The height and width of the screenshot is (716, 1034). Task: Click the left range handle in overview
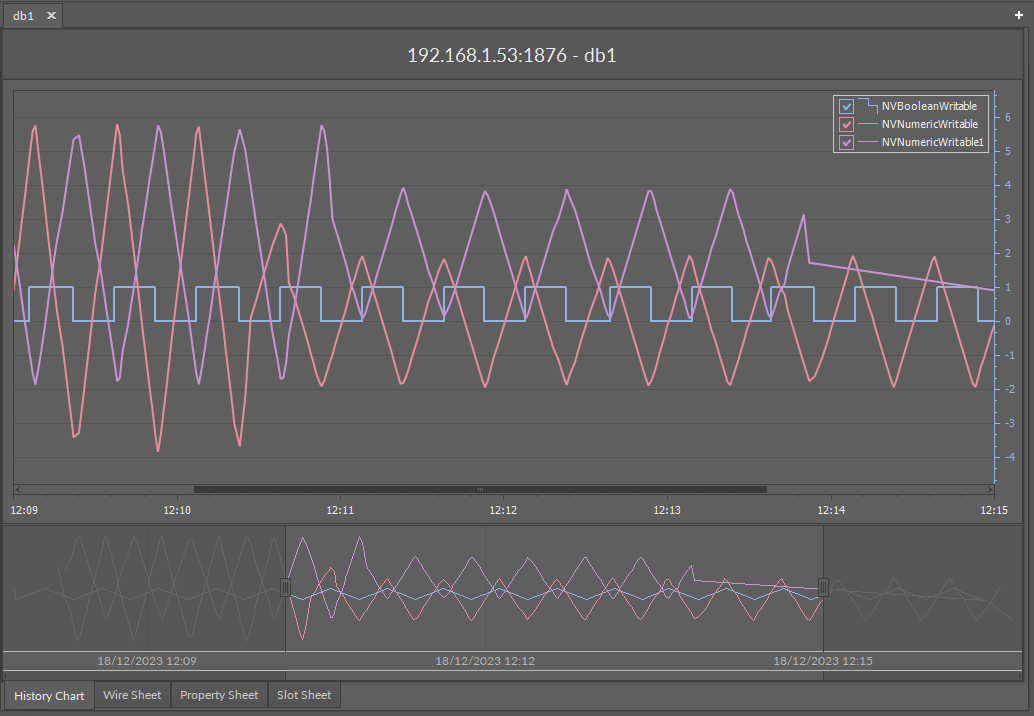coord(285,587)
